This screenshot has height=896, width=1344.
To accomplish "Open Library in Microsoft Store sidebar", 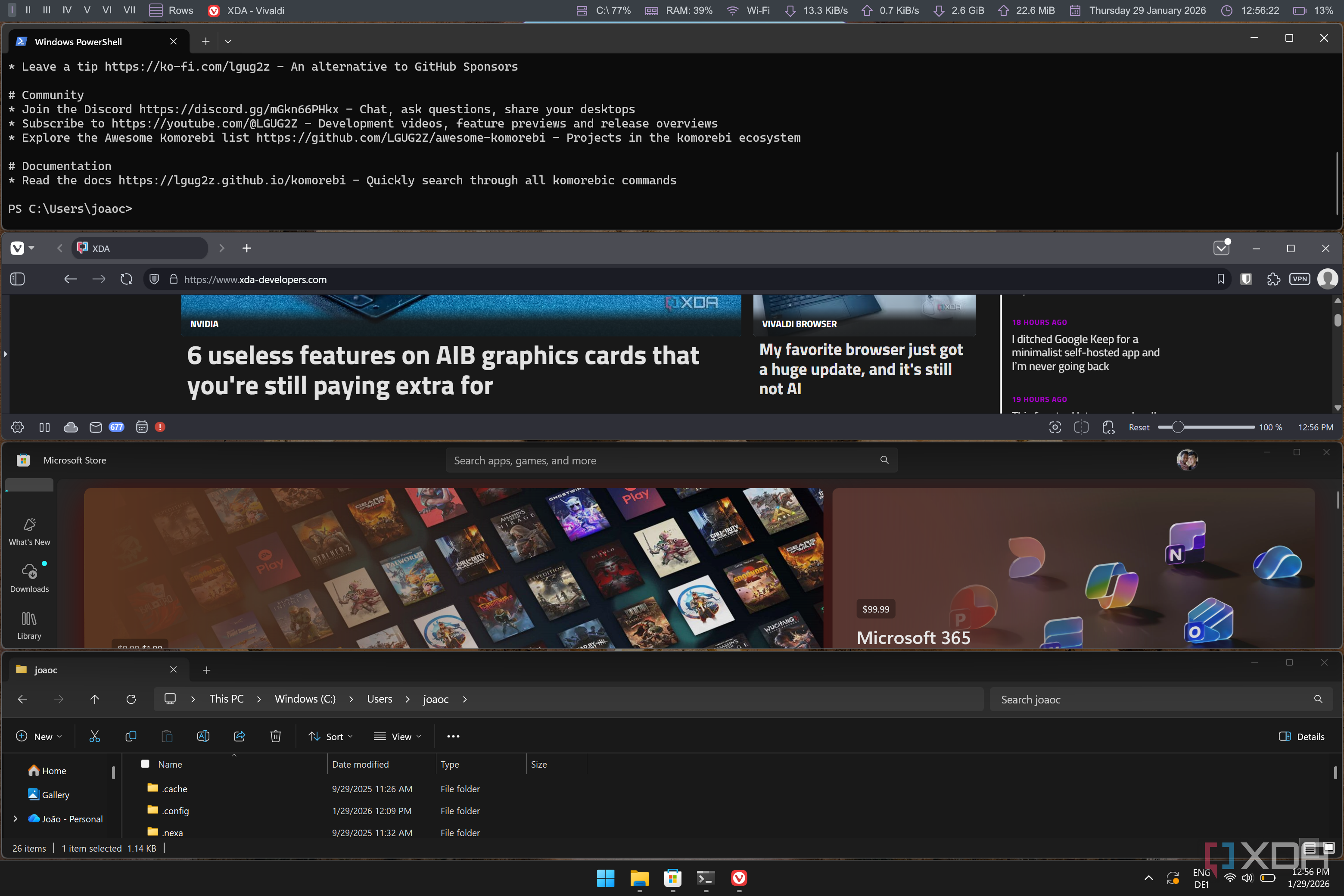I will (x=29, y=625).
